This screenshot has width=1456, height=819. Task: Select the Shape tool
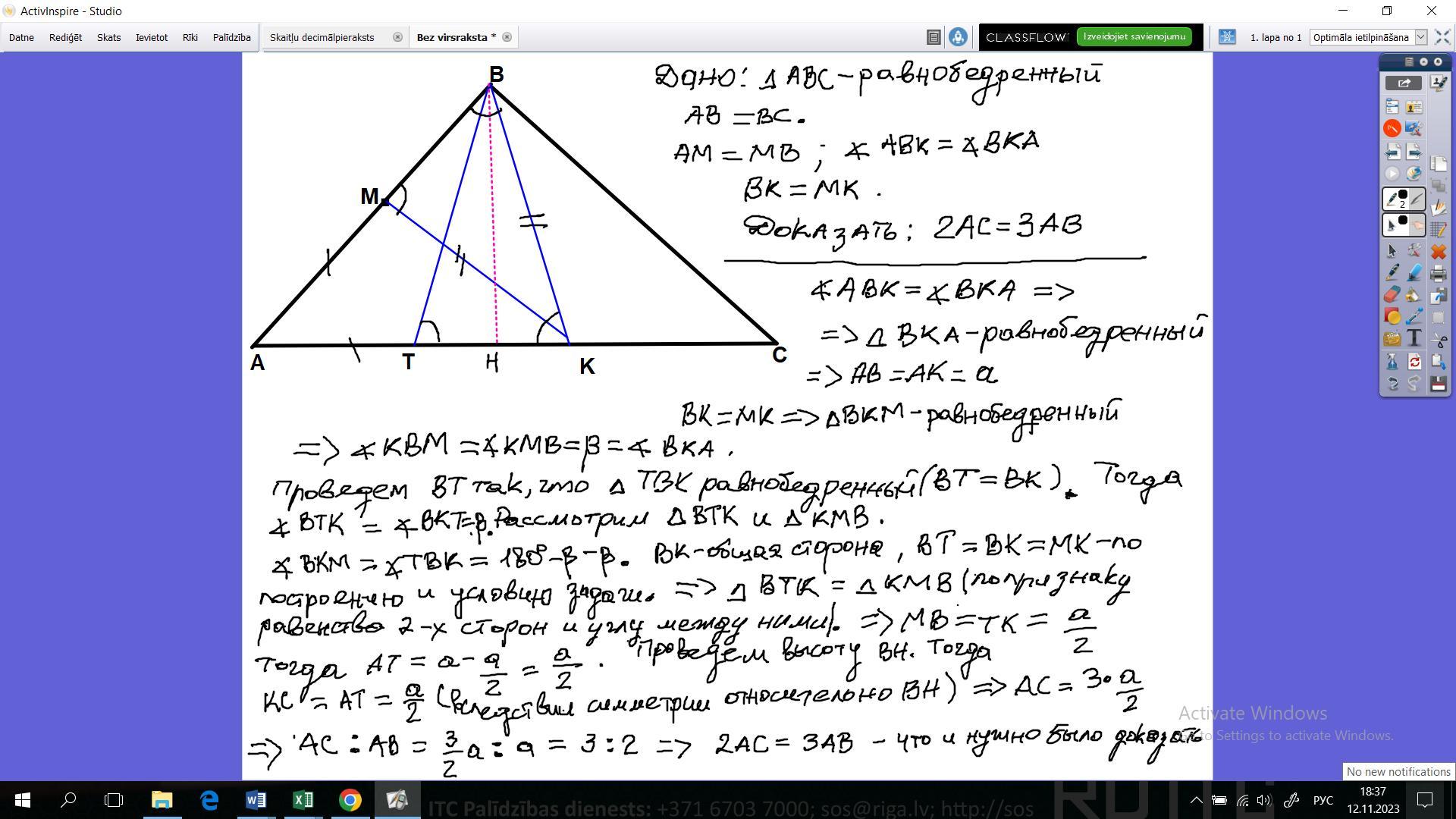pos(1392,316)
